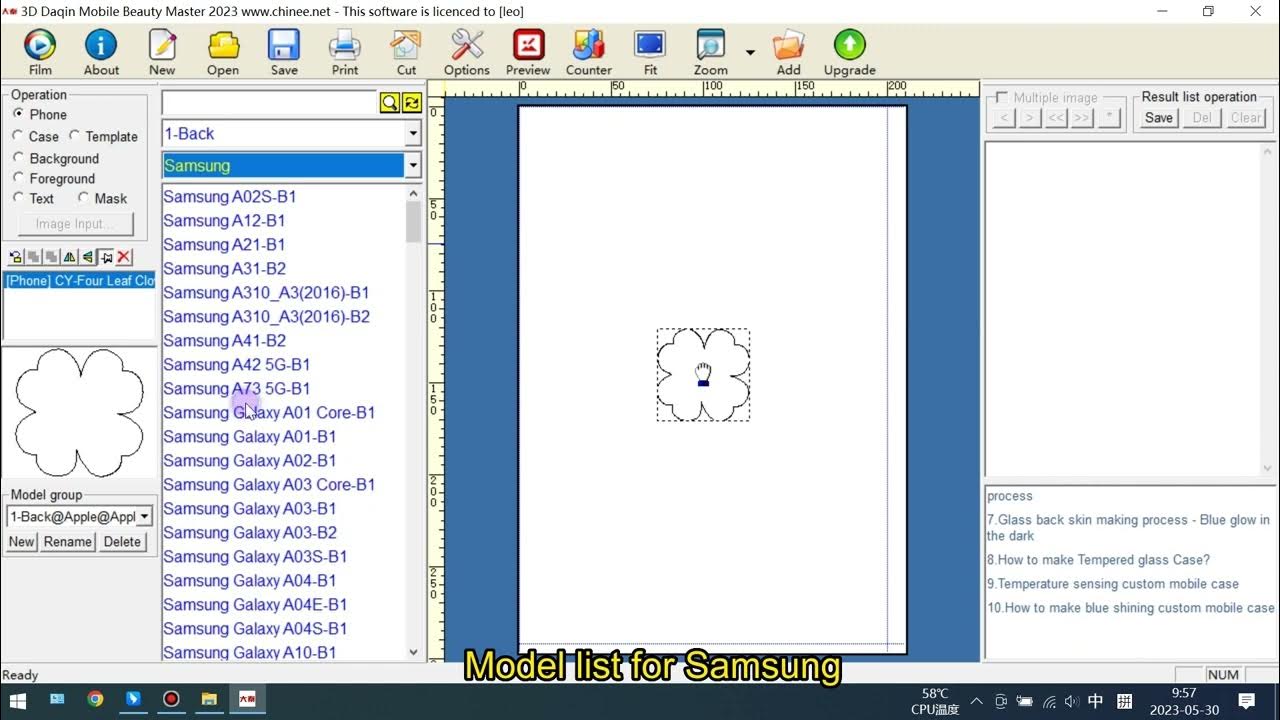
Task: Select the Phone operation radio button
Action: pyautogui.click(x=18, y=114)
